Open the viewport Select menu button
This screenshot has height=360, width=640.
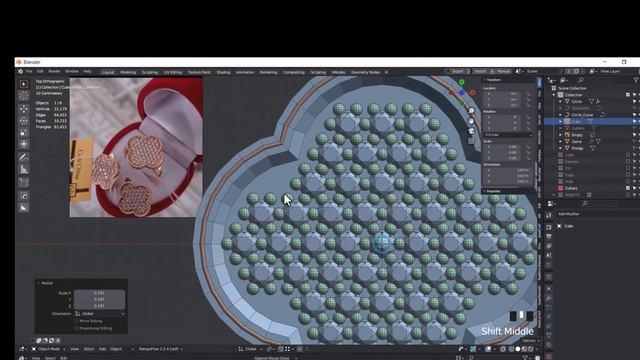point(89,349)
